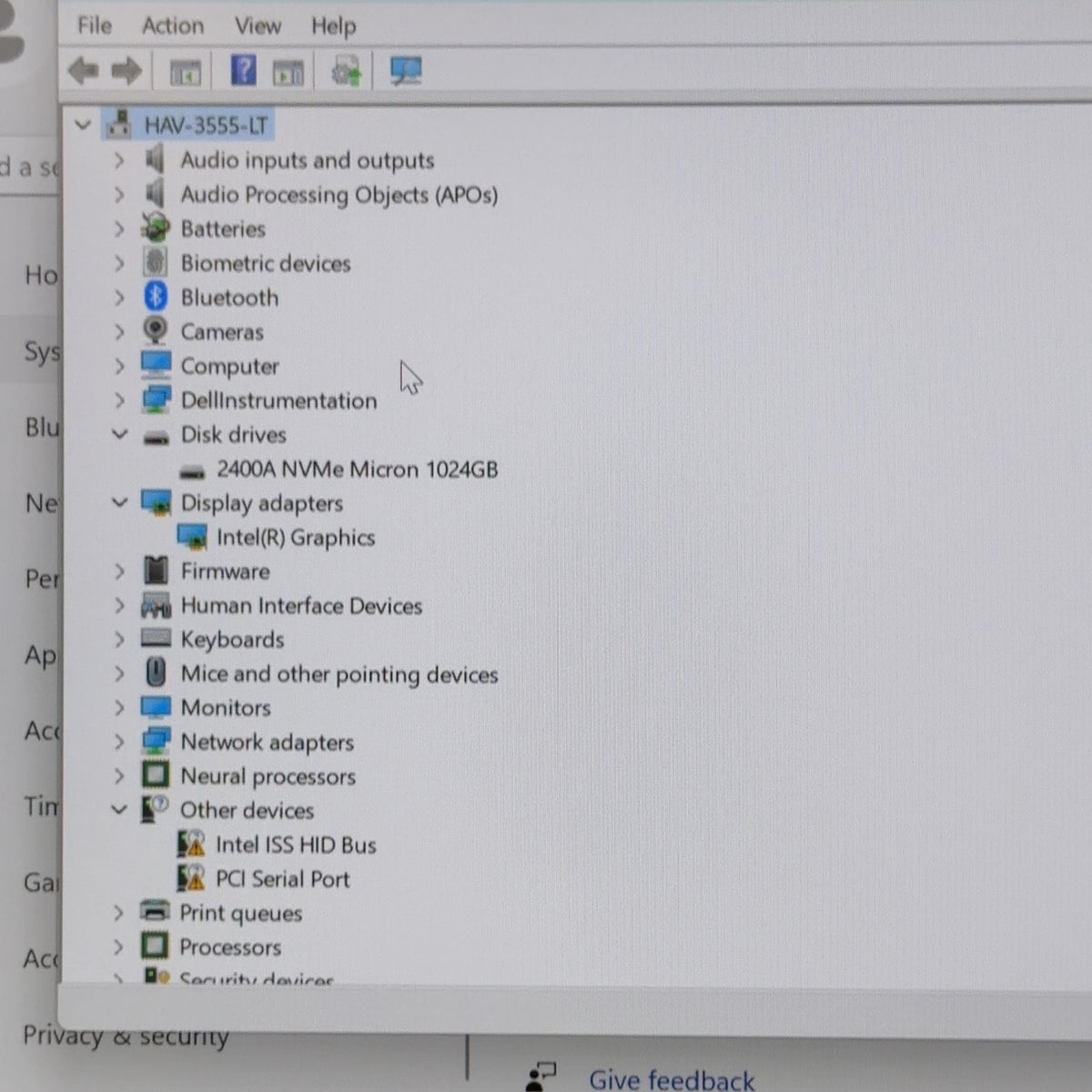Expand the Firmware category
Image resolution: width=1092 pixels, height=1092 pixels.
click(x=119, y=571)
